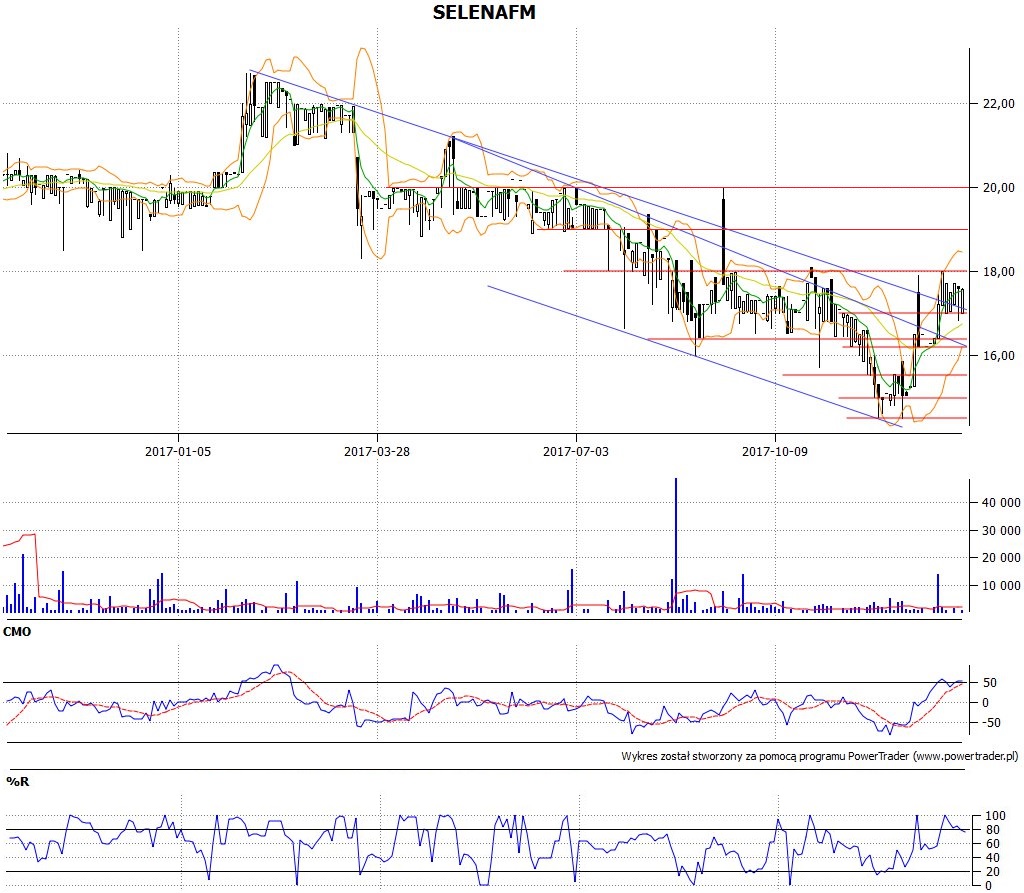The height and width of the screenshot is (893, 1024).
Task: Click the %R indicator label
Action: click(18, 781)
